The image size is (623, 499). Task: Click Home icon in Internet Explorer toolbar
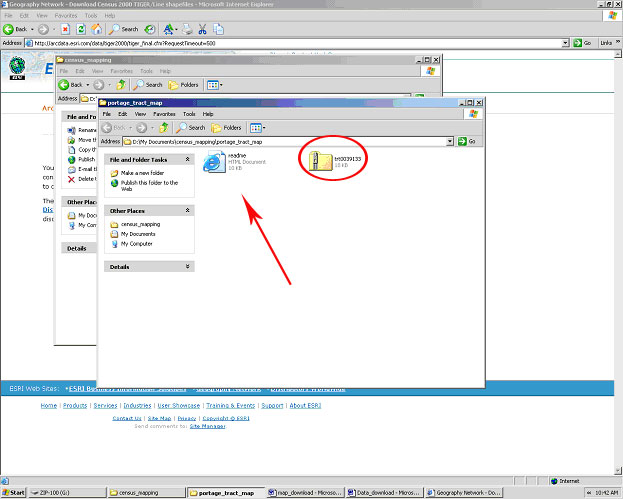[96, 29]
